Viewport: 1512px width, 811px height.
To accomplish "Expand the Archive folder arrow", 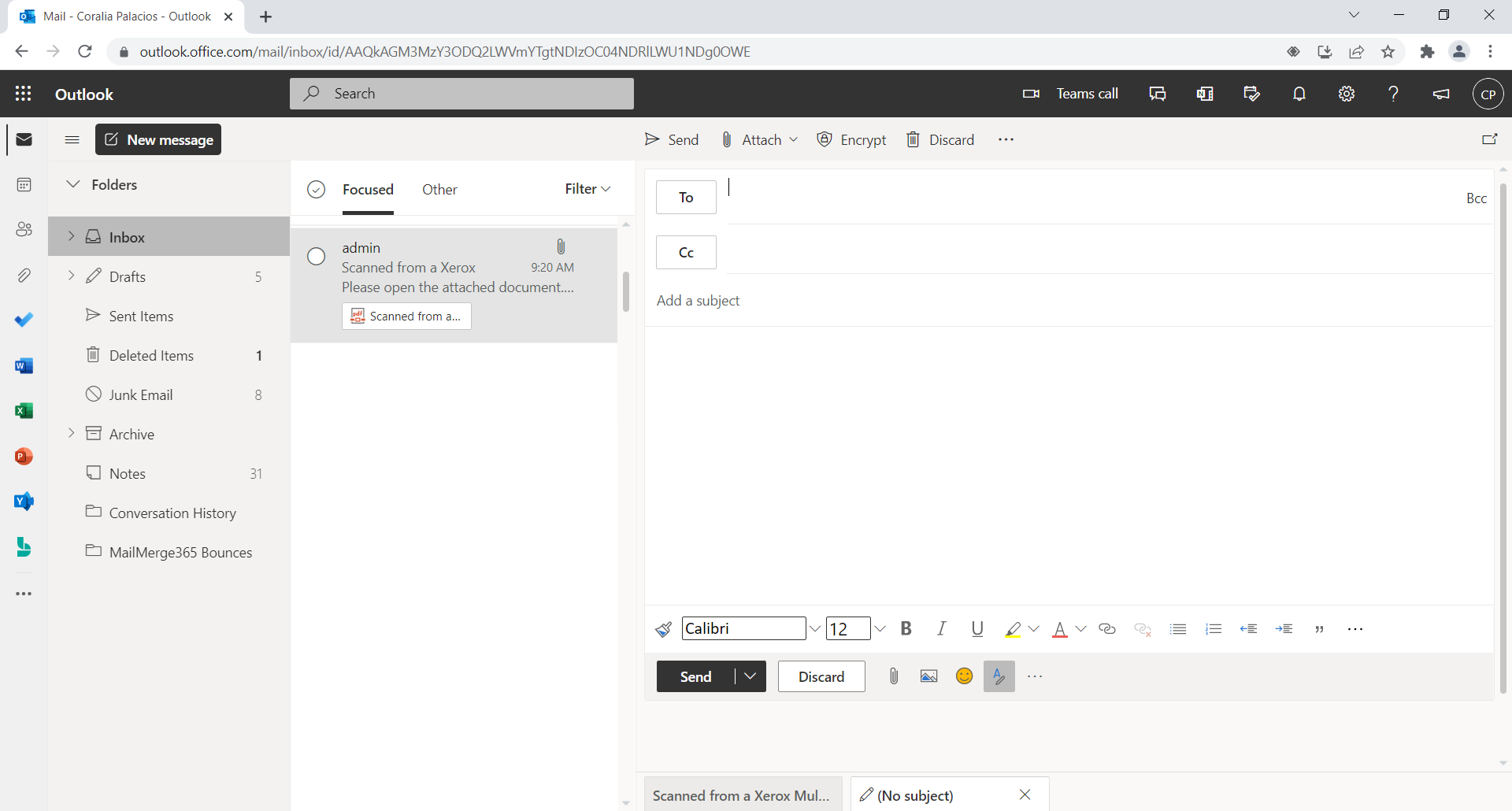I will (x=71, y=433).
